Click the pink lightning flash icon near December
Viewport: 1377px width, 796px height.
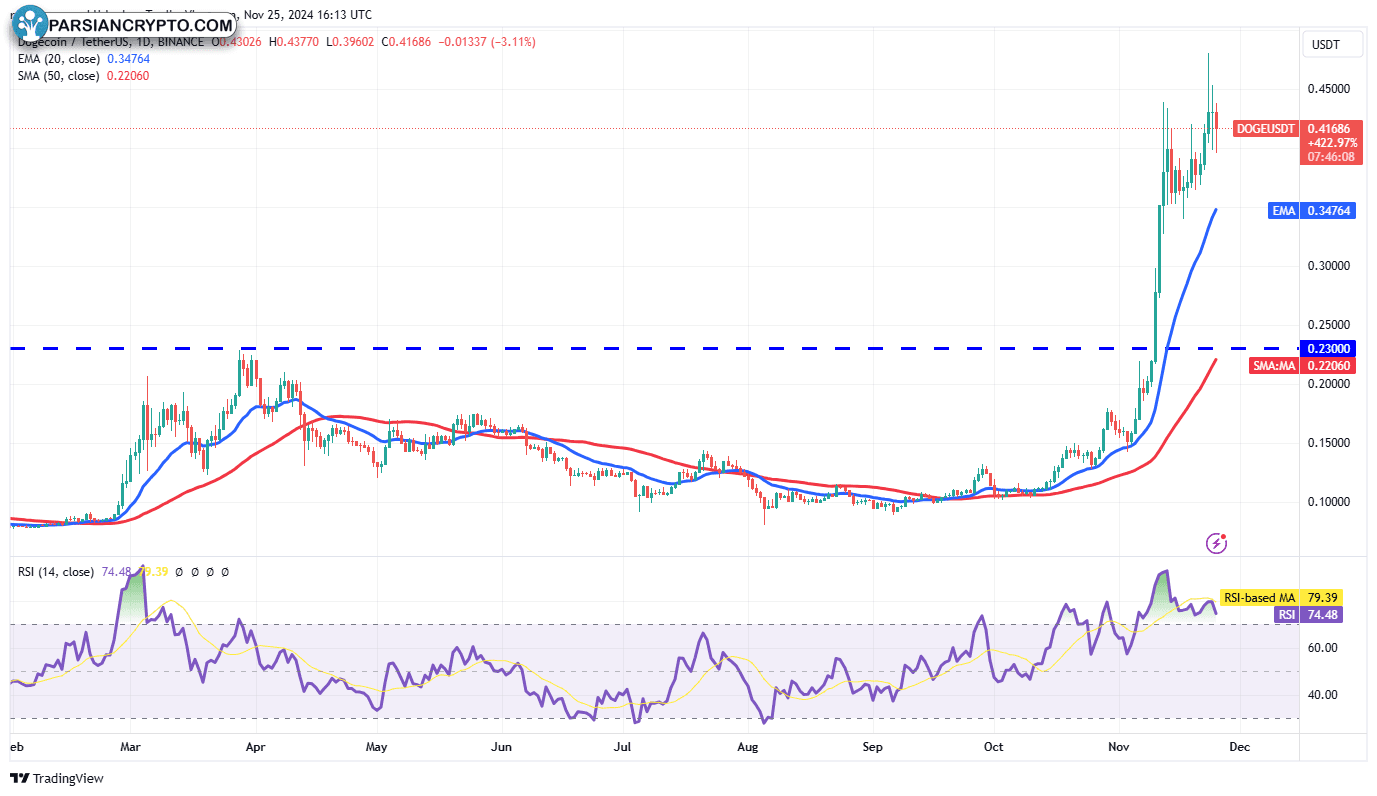pos(1217,543)
